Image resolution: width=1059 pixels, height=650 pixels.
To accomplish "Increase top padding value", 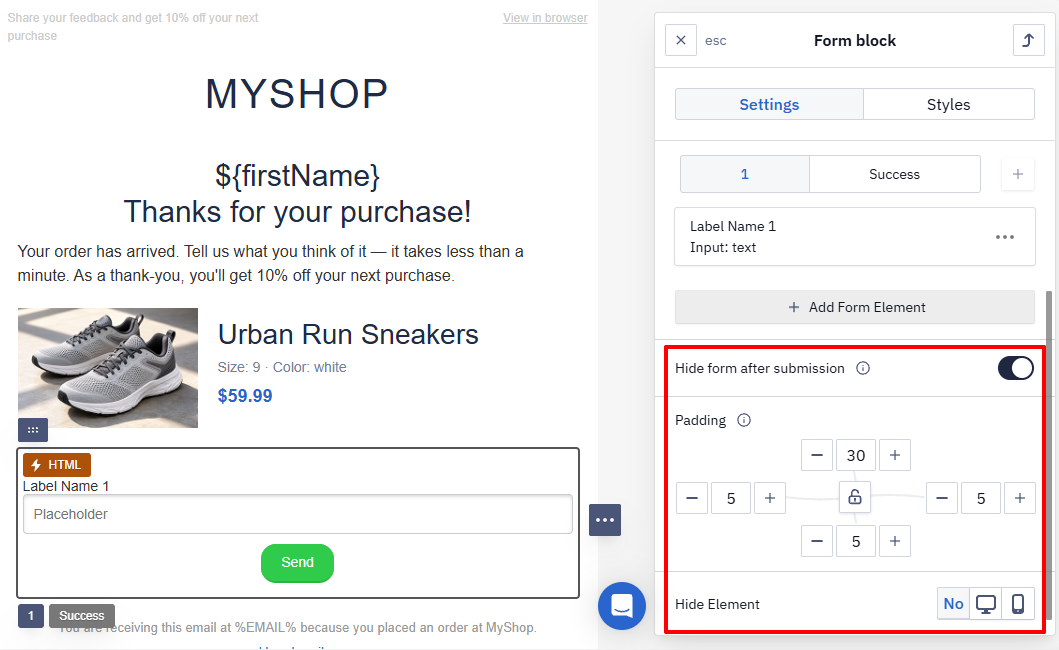I will 895,455.
